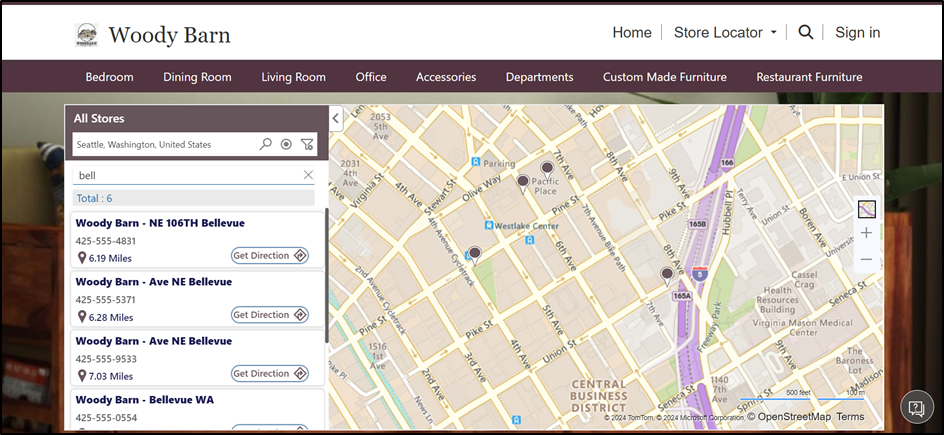Use current location target icon
This screenshot has height=435, width=944.
pos(286,144)
